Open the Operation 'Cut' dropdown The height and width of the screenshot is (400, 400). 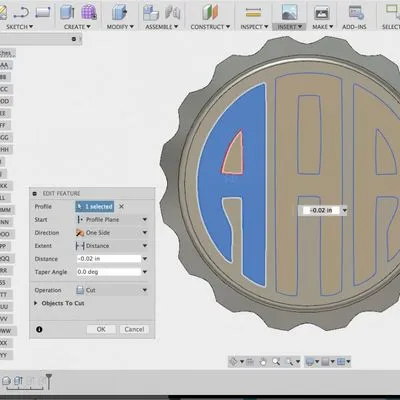point(112,290)
